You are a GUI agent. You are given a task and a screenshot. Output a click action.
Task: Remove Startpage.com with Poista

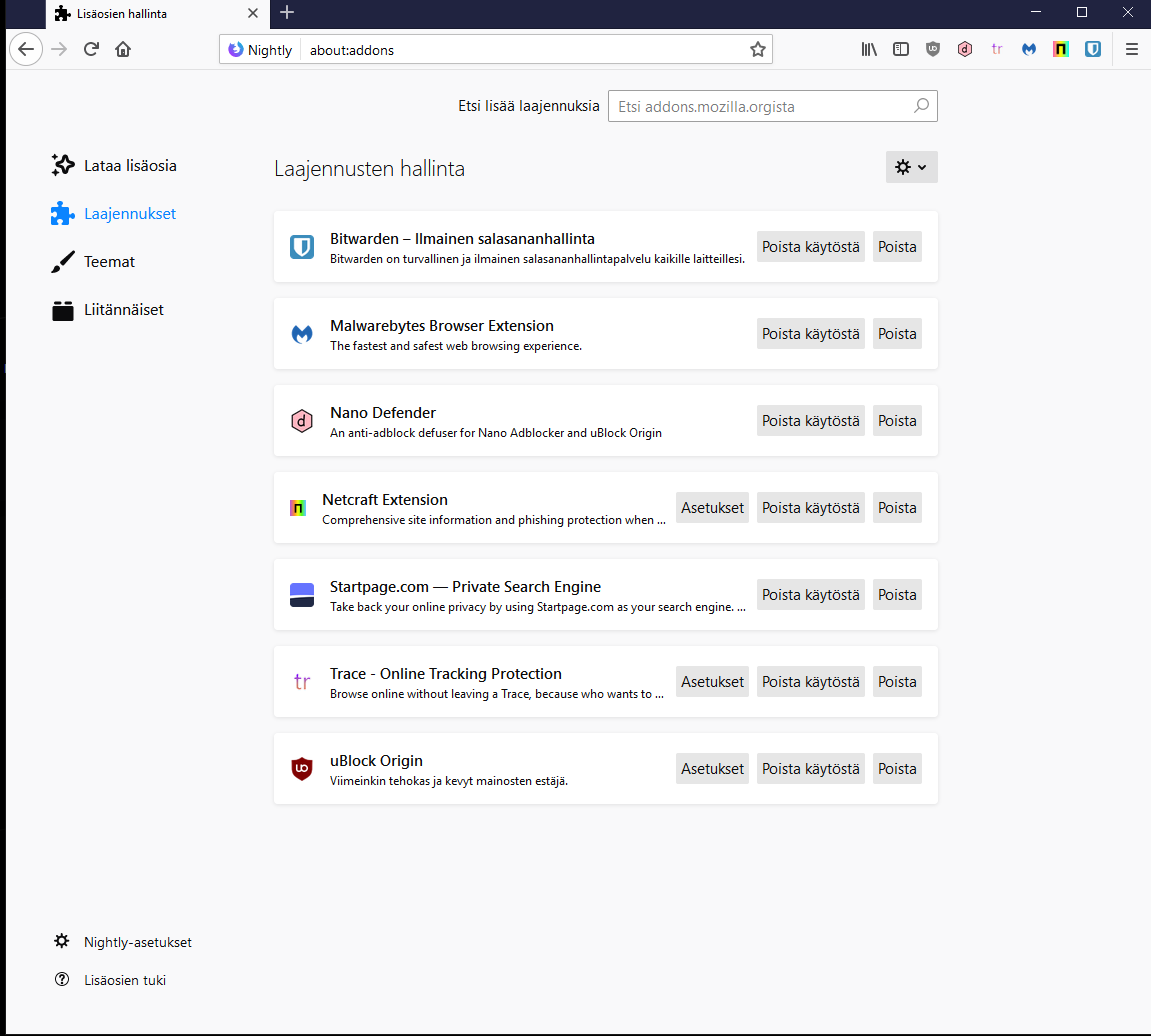pyautogui.click(x=897, y=595)
